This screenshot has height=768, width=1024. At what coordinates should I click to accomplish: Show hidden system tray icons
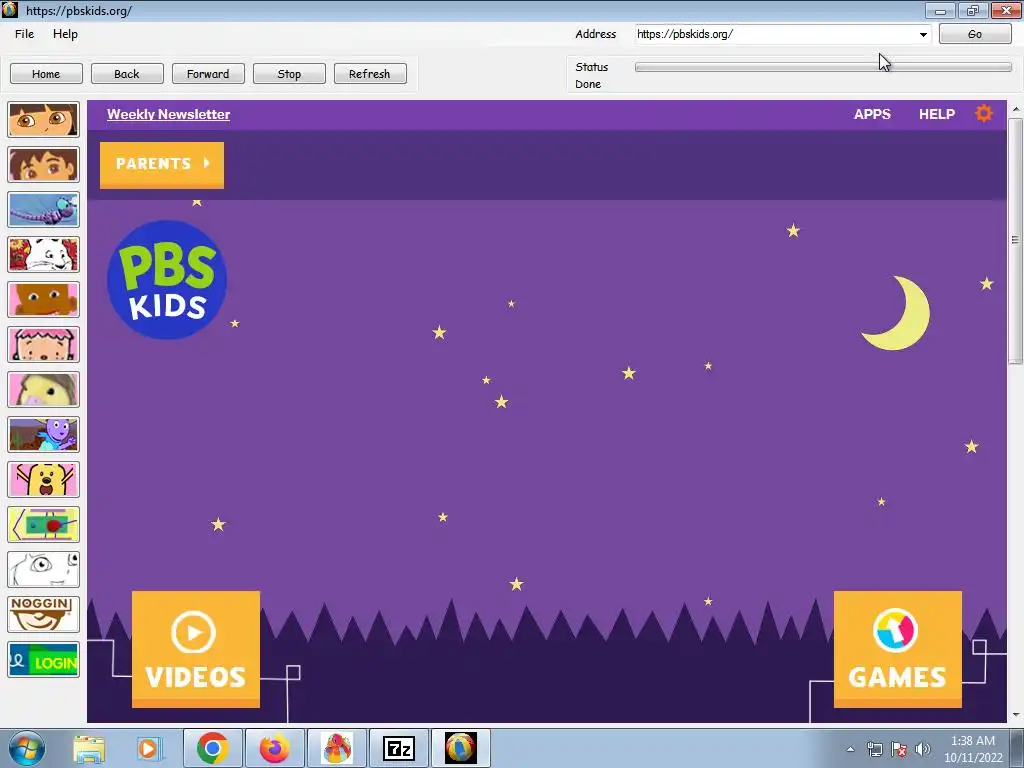[x=850, y=749]
